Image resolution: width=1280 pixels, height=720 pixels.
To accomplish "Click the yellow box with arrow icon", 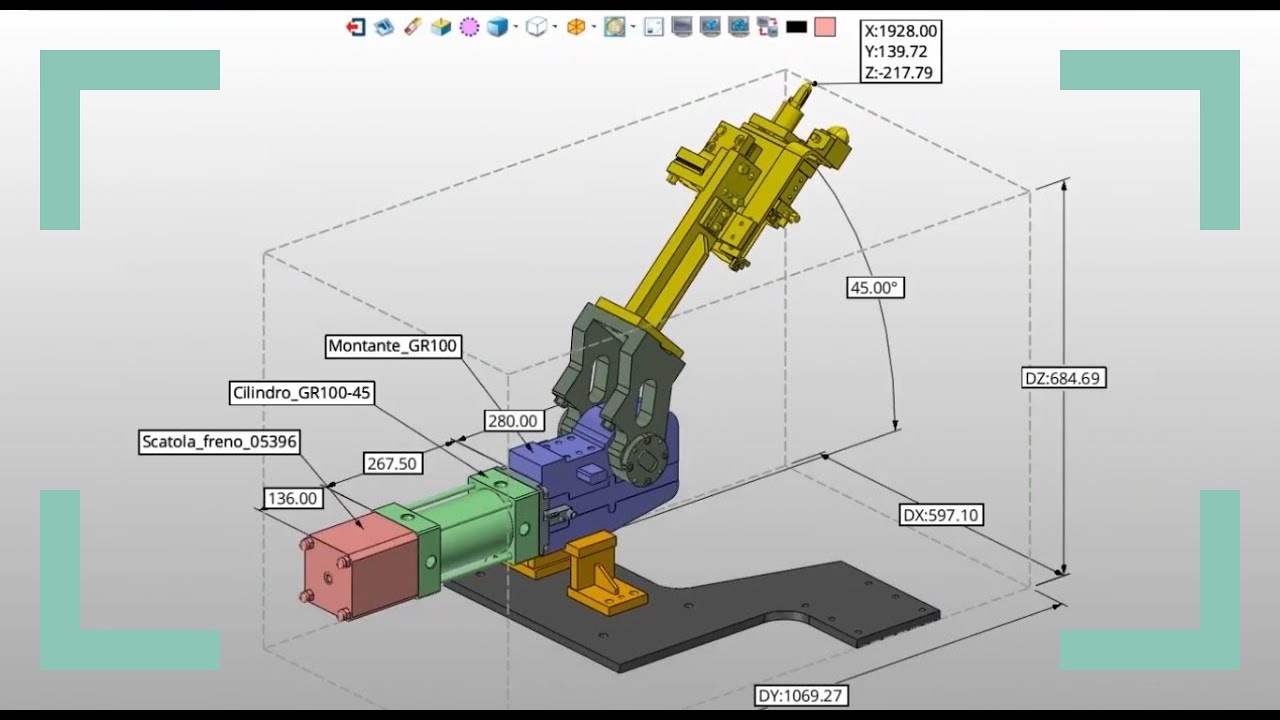I will pos(440,27).
